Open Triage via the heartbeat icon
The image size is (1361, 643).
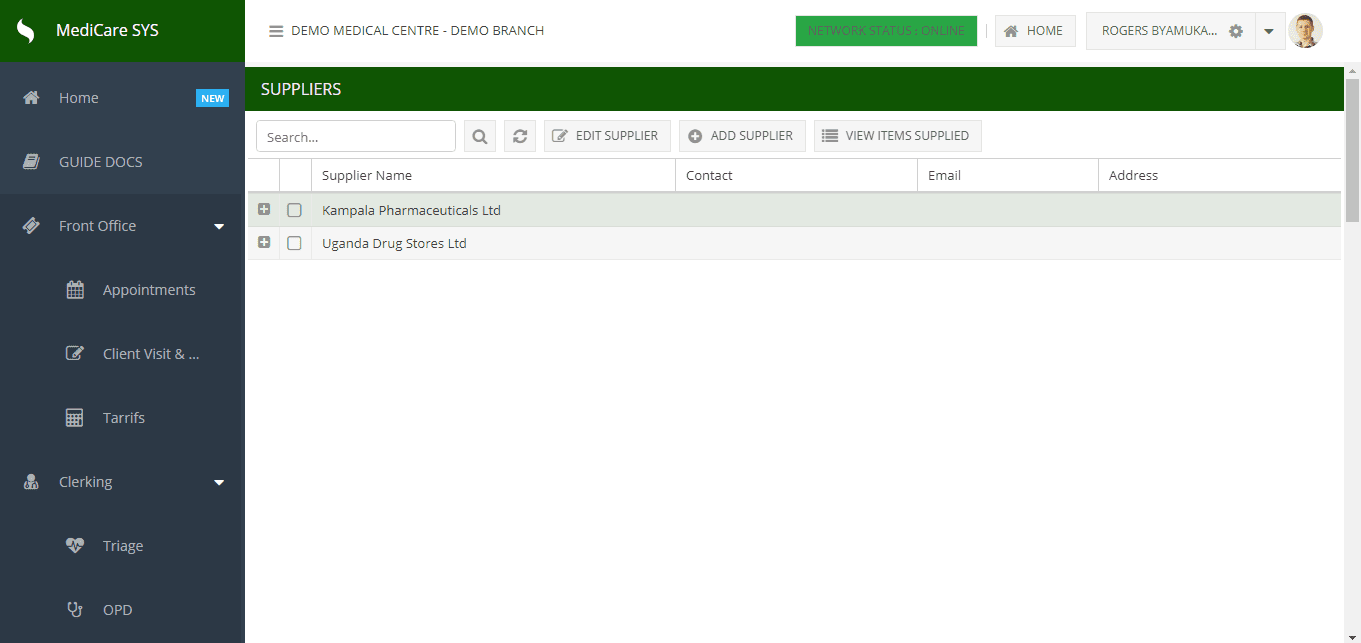[x=75, y=546]
